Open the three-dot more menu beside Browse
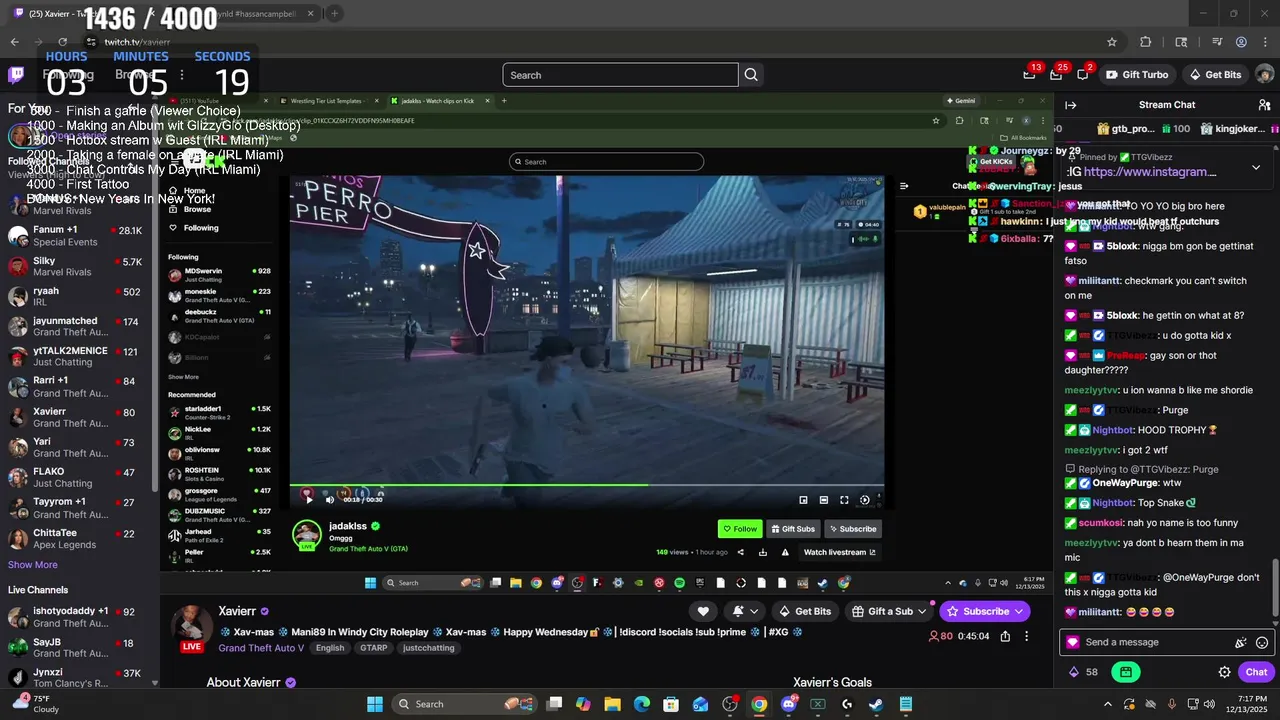 182,75
